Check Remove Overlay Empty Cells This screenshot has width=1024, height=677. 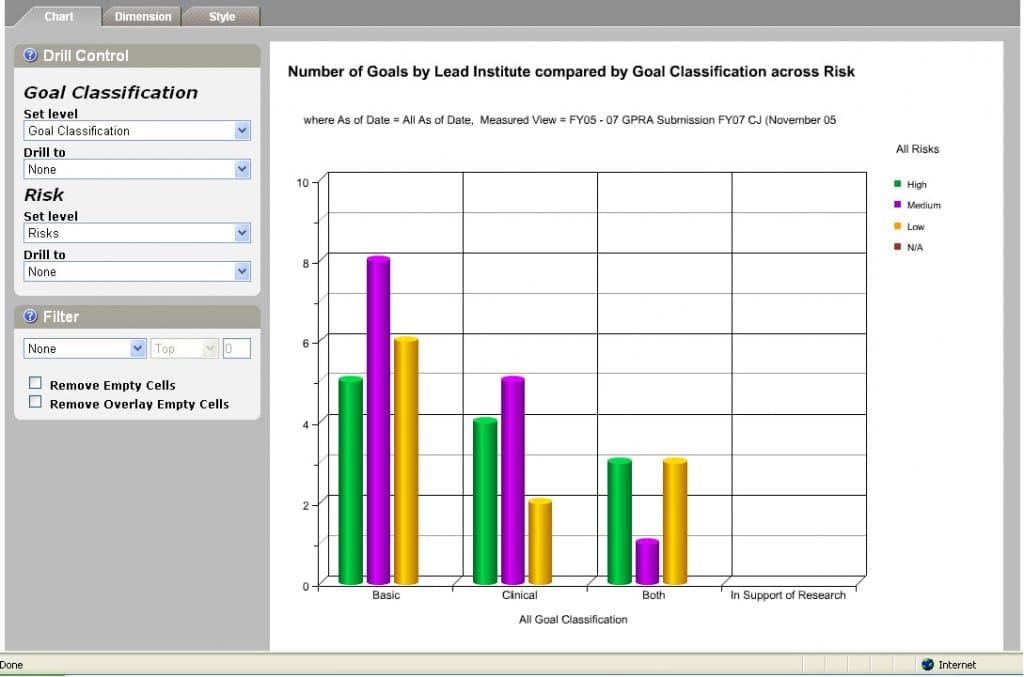pyautogui.click(x=35, y=404)
